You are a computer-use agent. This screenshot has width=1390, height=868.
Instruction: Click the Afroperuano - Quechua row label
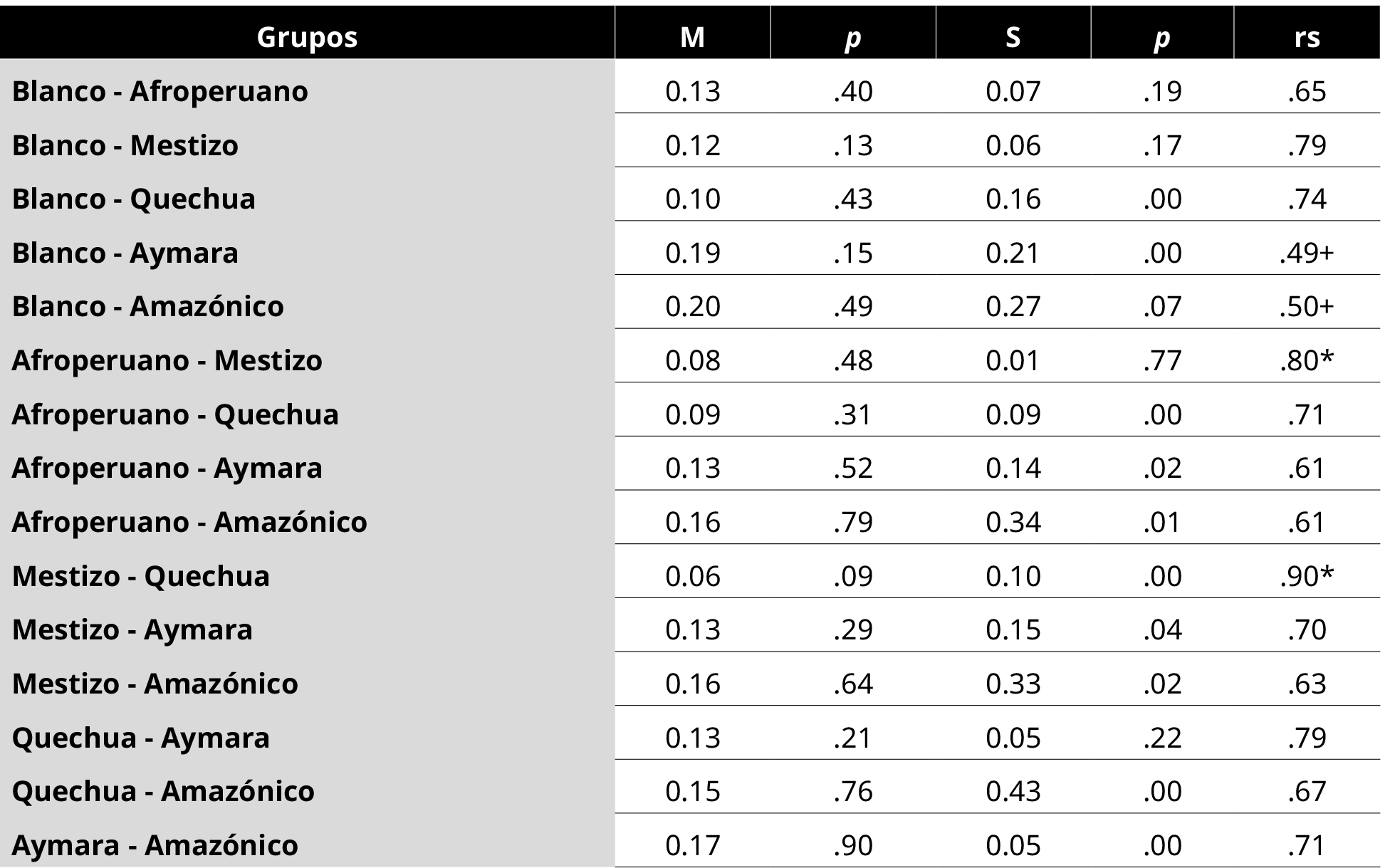[x=175, y=414]
